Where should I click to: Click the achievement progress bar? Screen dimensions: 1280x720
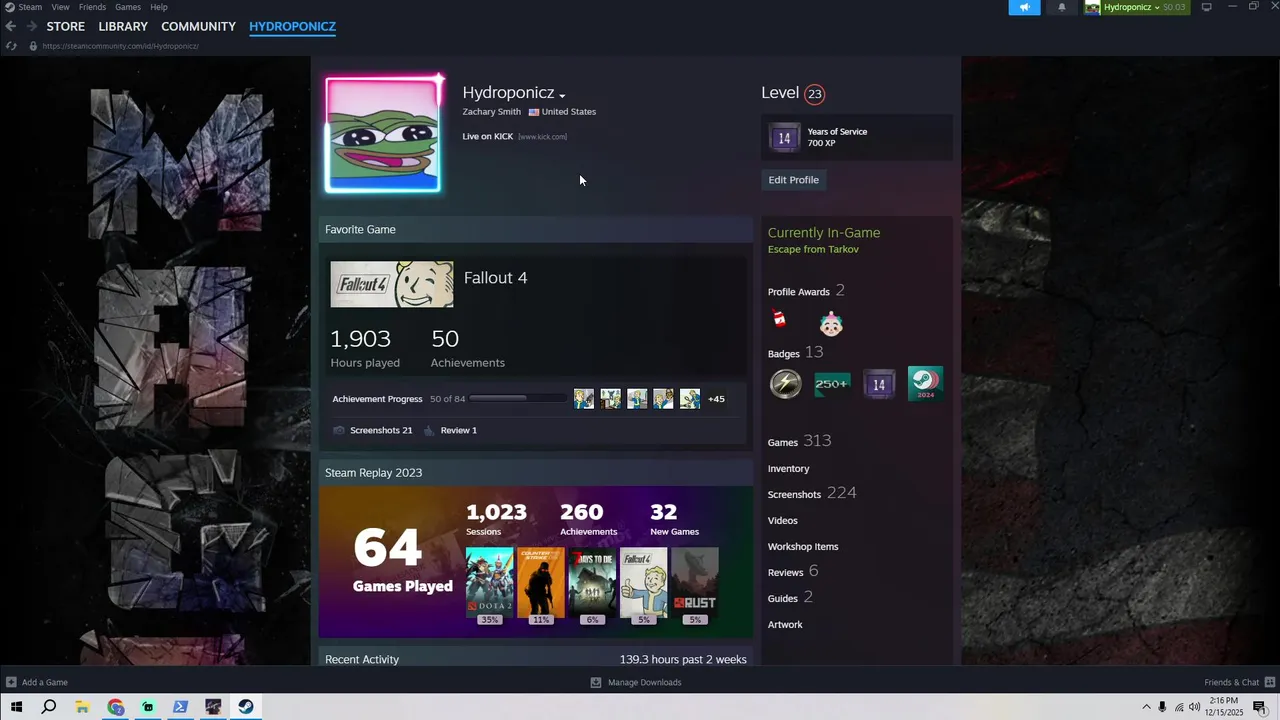pyautogui.click(x=518, y=398)
